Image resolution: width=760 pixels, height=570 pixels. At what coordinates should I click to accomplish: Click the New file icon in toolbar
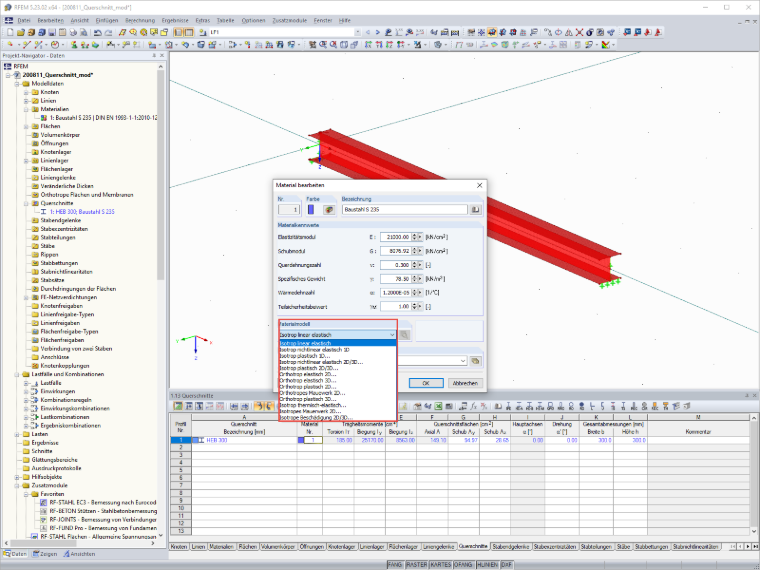click(x=10, y=32)
